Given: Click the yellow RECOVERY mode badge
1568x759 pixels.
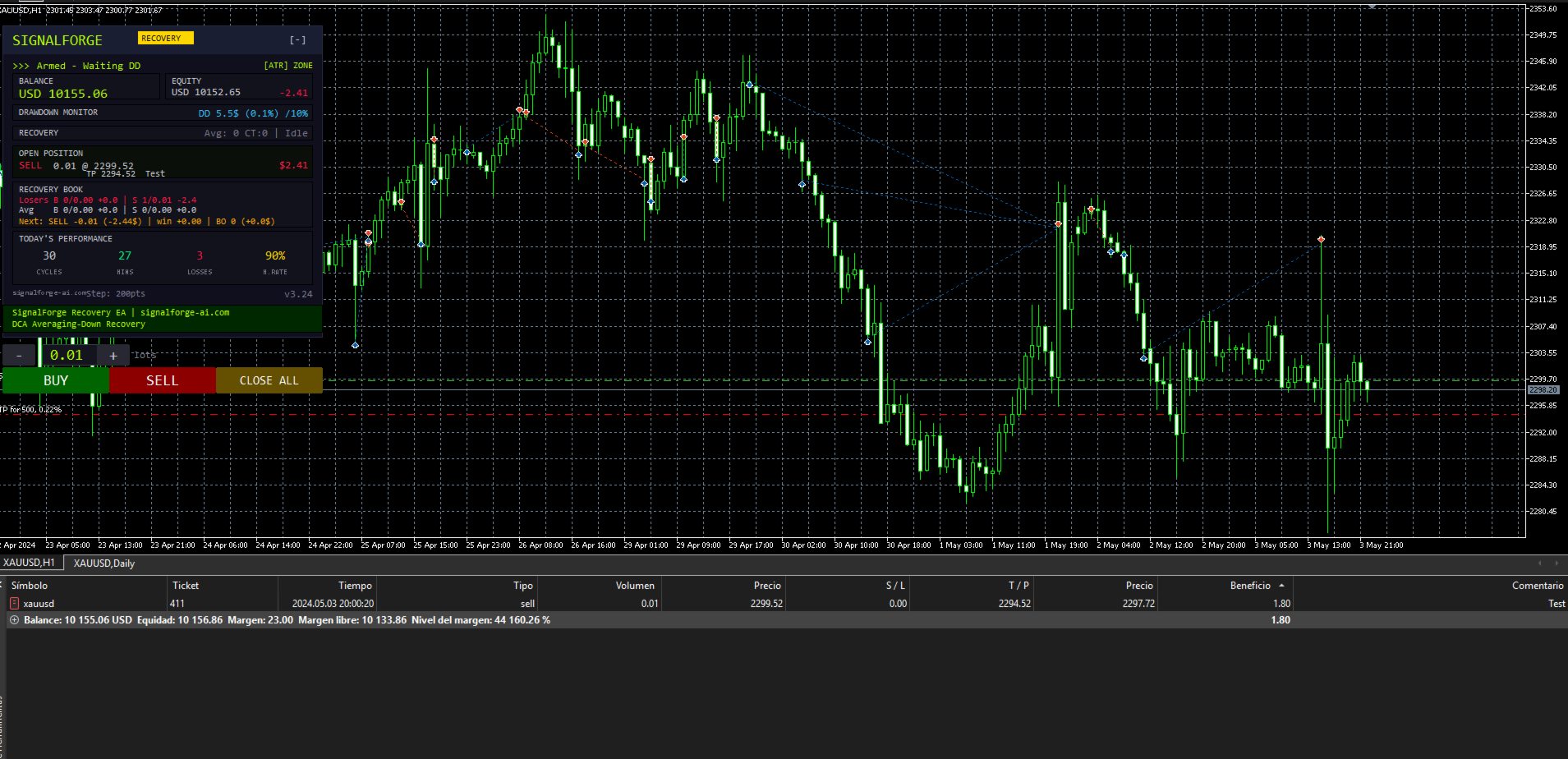Looking at the screenshot, I should (165, 38).
